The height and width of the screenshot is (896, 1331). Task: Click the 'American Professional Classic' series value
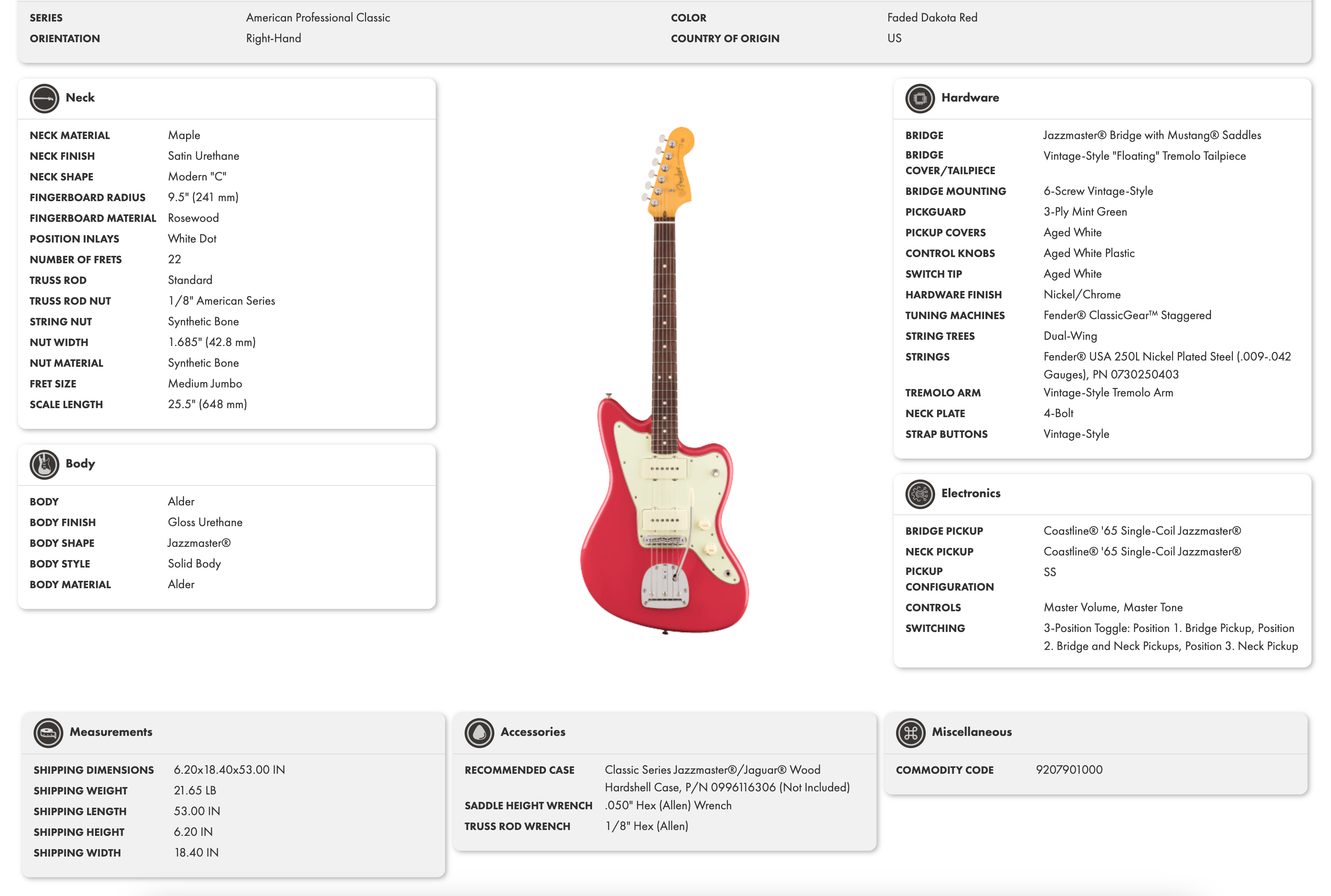click(318, 18)
